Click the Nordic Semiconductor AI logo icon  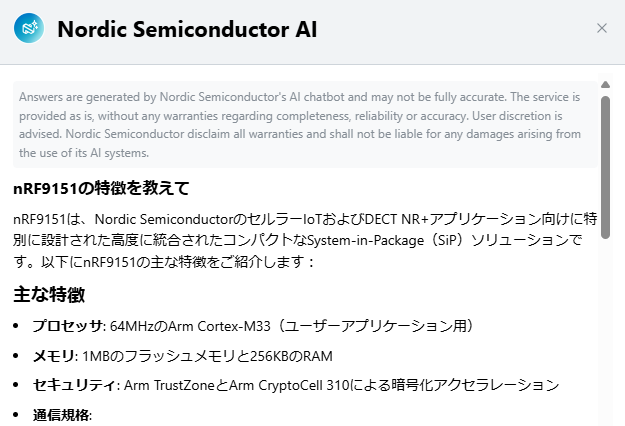(x=29, y=28)
